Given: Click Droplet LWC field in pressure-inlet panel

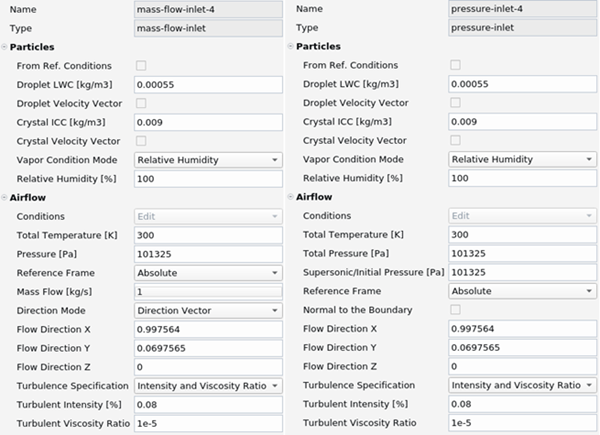Looking at the screenshot, I should pyautogui.click(x=522, y=84).
